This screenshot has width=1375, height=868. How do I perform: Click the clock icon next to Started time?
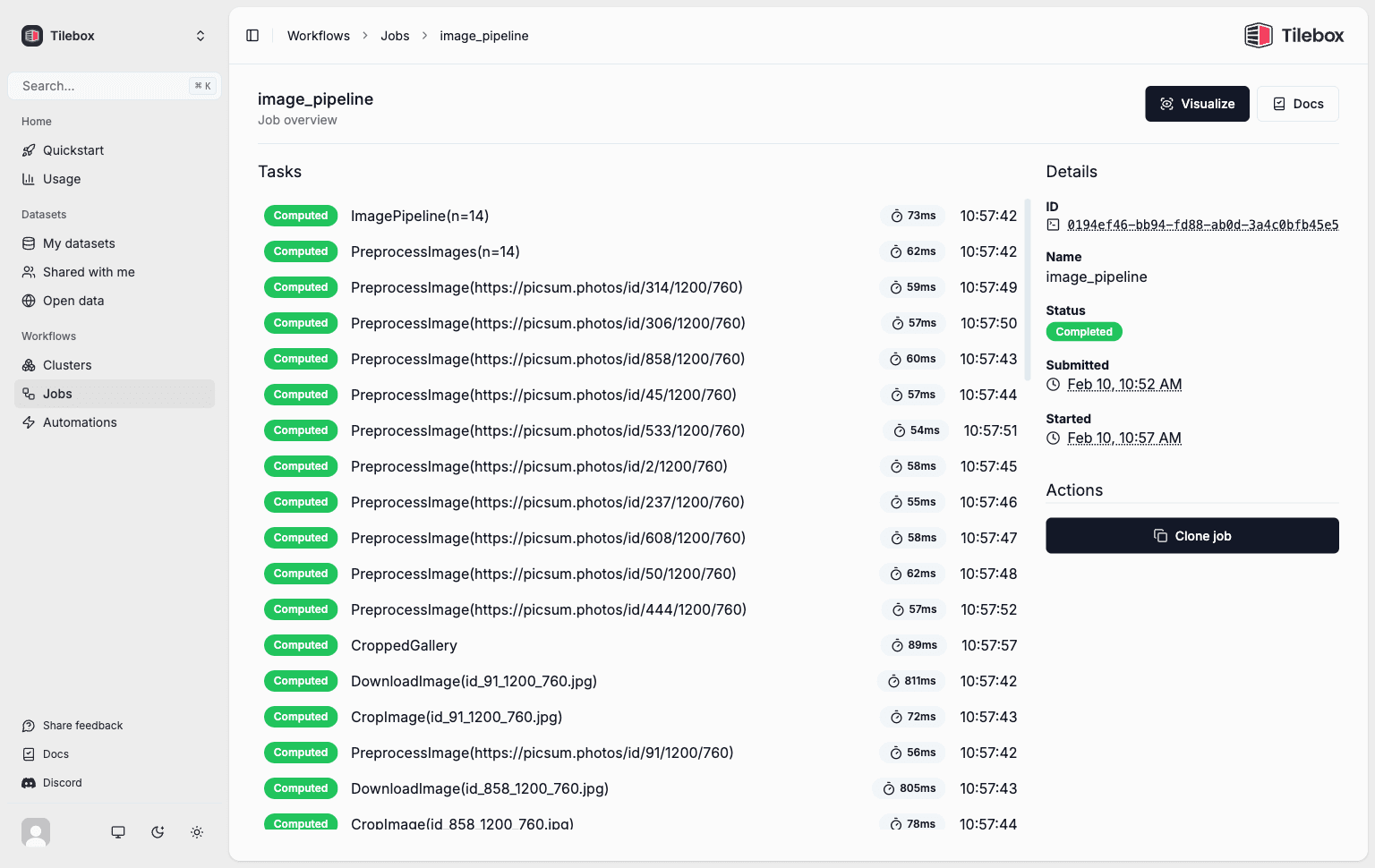pyautogui.click(x=1054, y=438)
